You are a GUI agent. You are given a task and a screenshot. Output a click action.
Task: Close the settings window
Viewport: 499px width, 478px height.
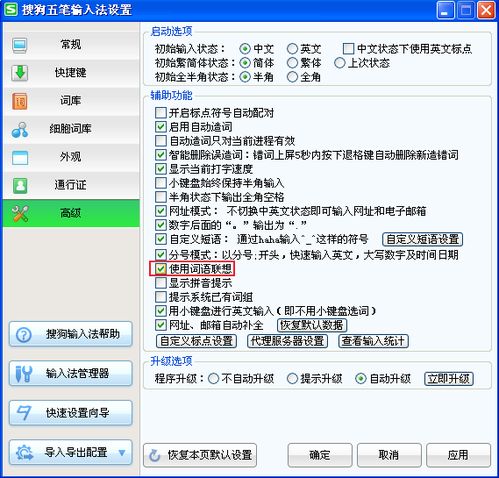tap(486, 10)
